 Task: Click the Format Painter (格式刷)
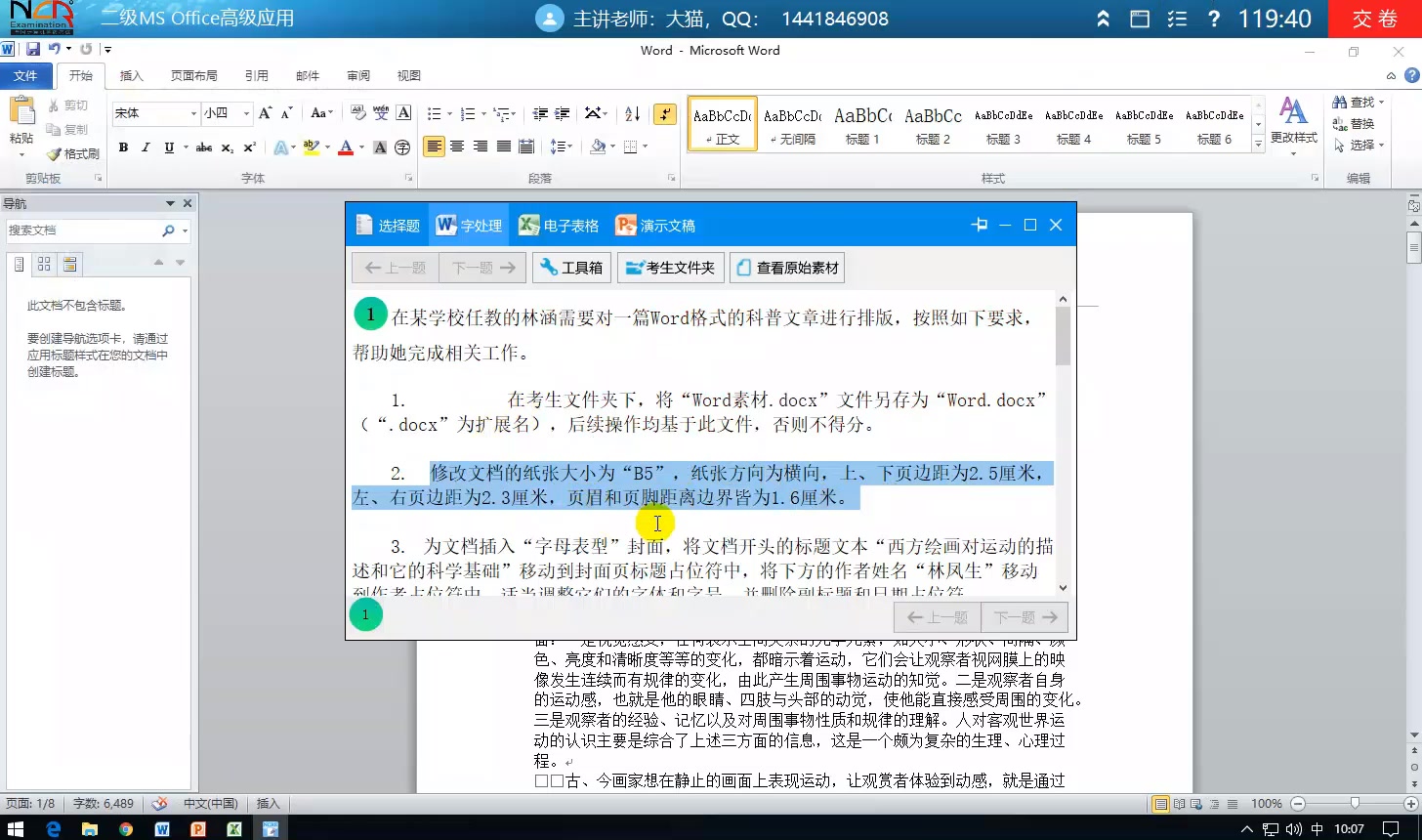[x=73, y=153]
